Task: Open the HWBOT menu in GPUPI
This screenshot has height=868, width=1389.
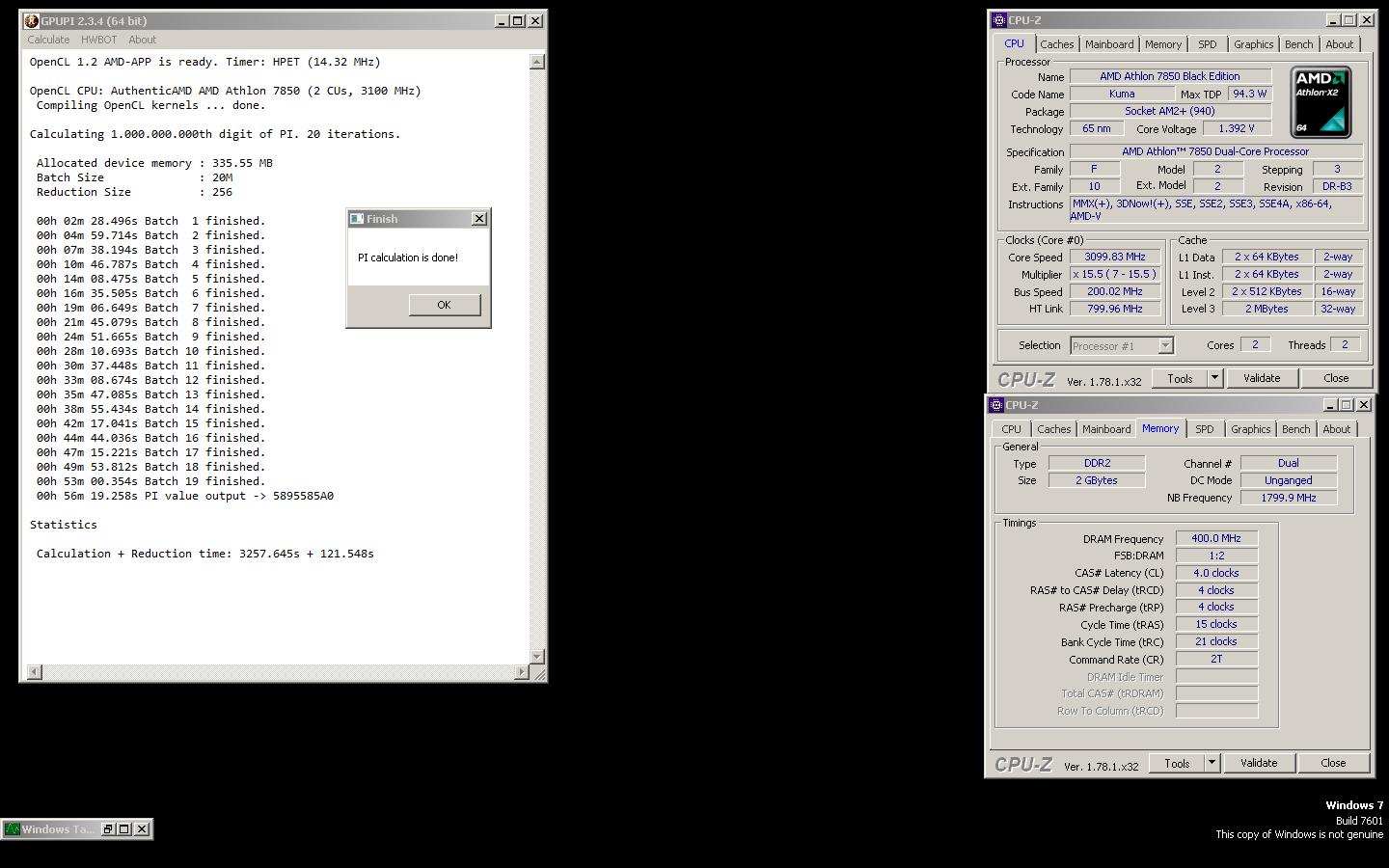Action: tap(98, 40)
